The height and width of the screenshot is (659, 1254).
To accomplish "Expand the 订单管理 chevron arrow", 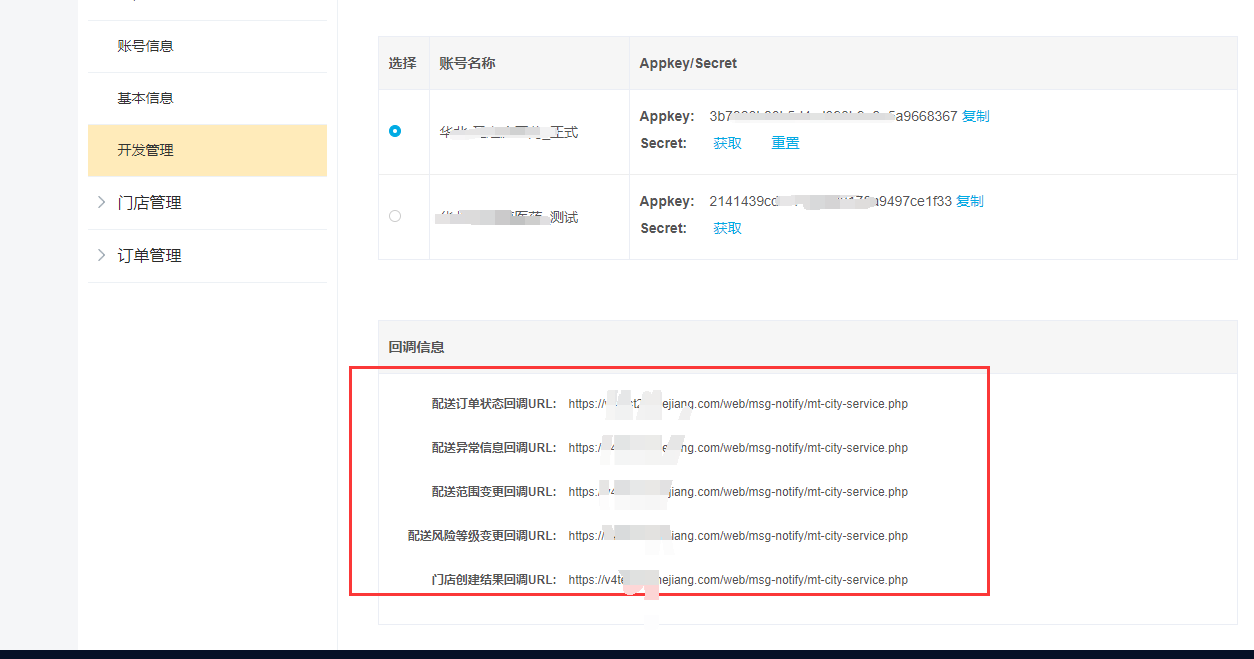I will [x=101, y=255].
